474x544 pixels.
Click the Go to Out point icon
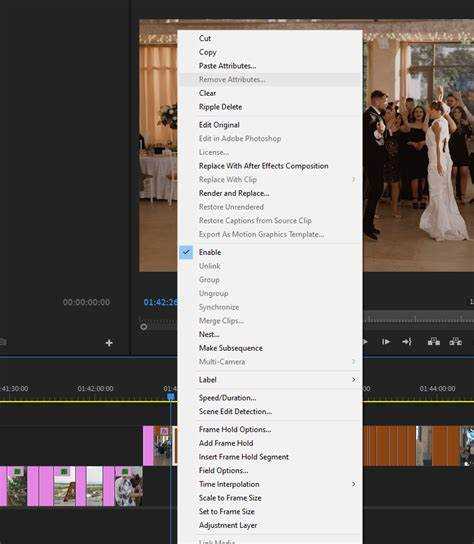coord(407,342)
